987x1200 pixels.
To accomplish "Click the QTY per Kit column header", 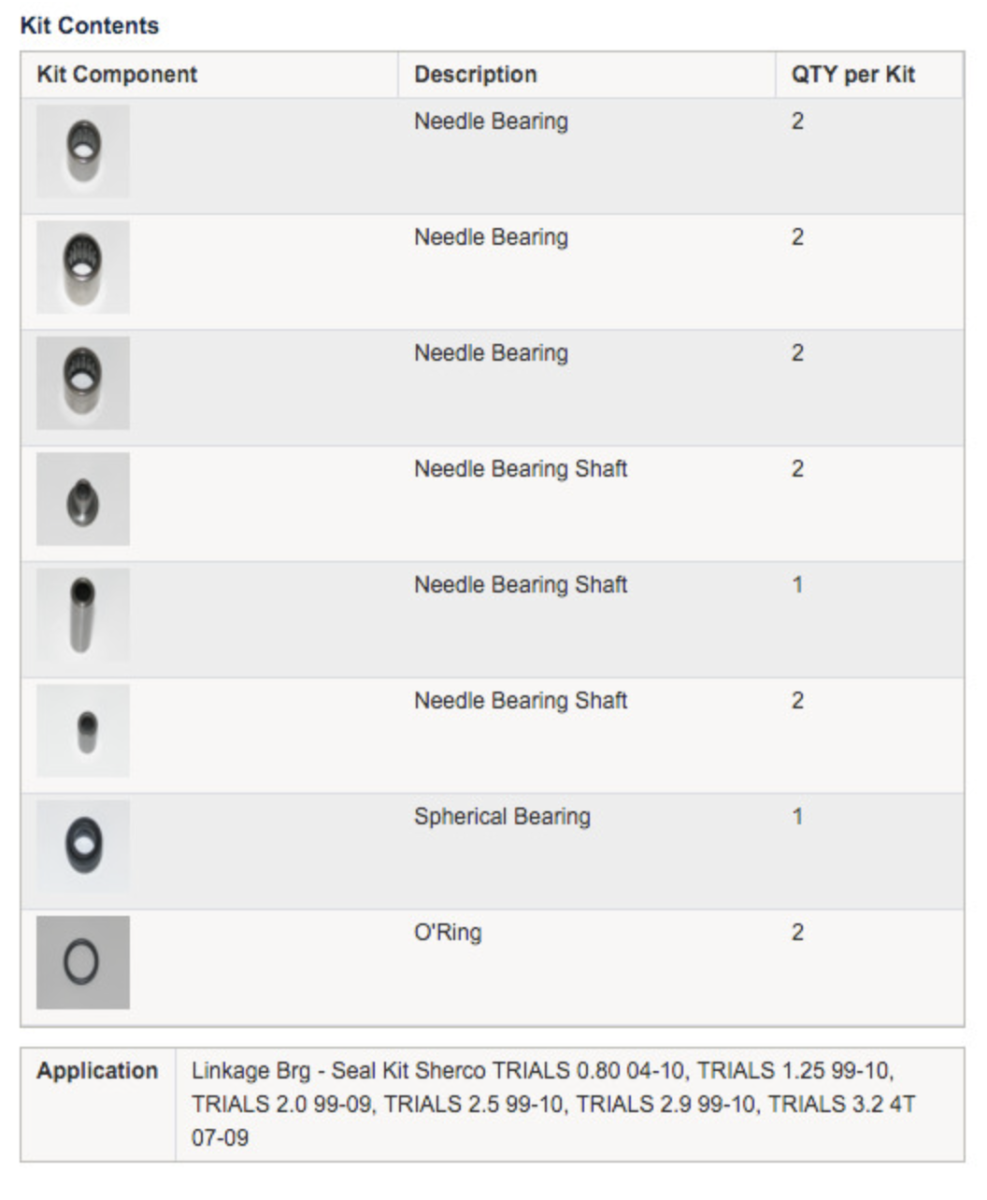I will (853, 75).
